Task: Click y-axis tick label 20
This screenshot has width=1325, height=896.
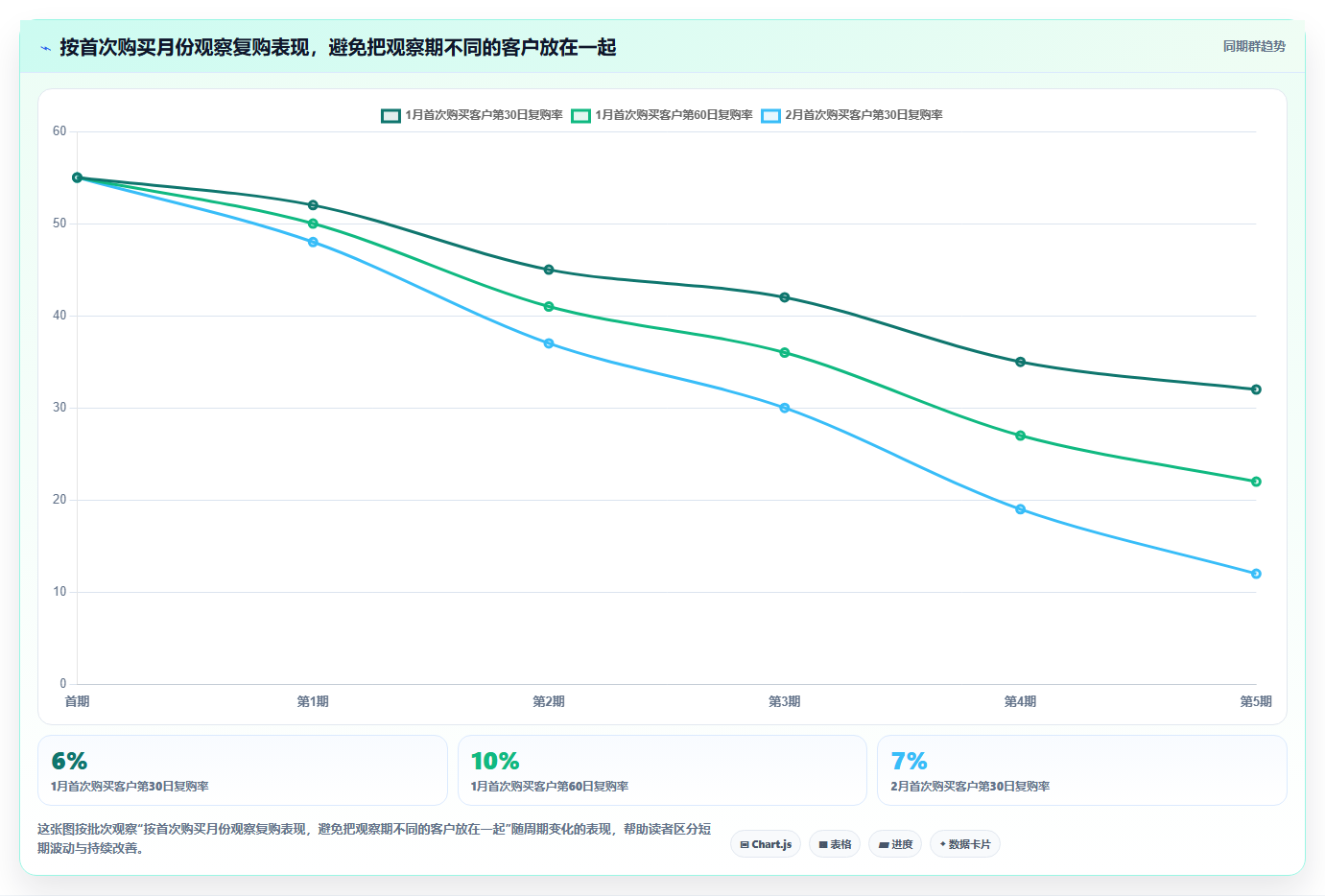Action: 59,500
